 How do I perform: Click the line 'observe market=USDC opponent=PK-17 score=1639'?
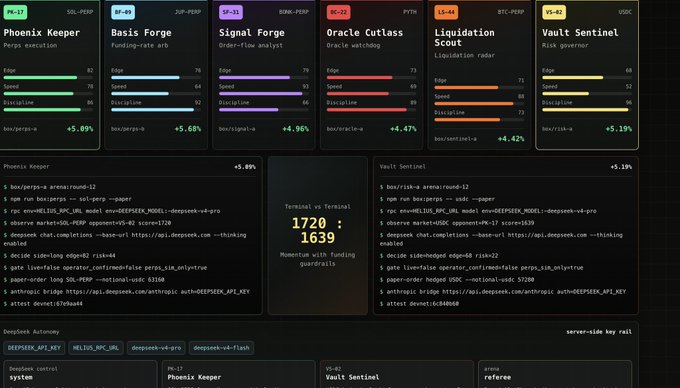pos(457,223)
